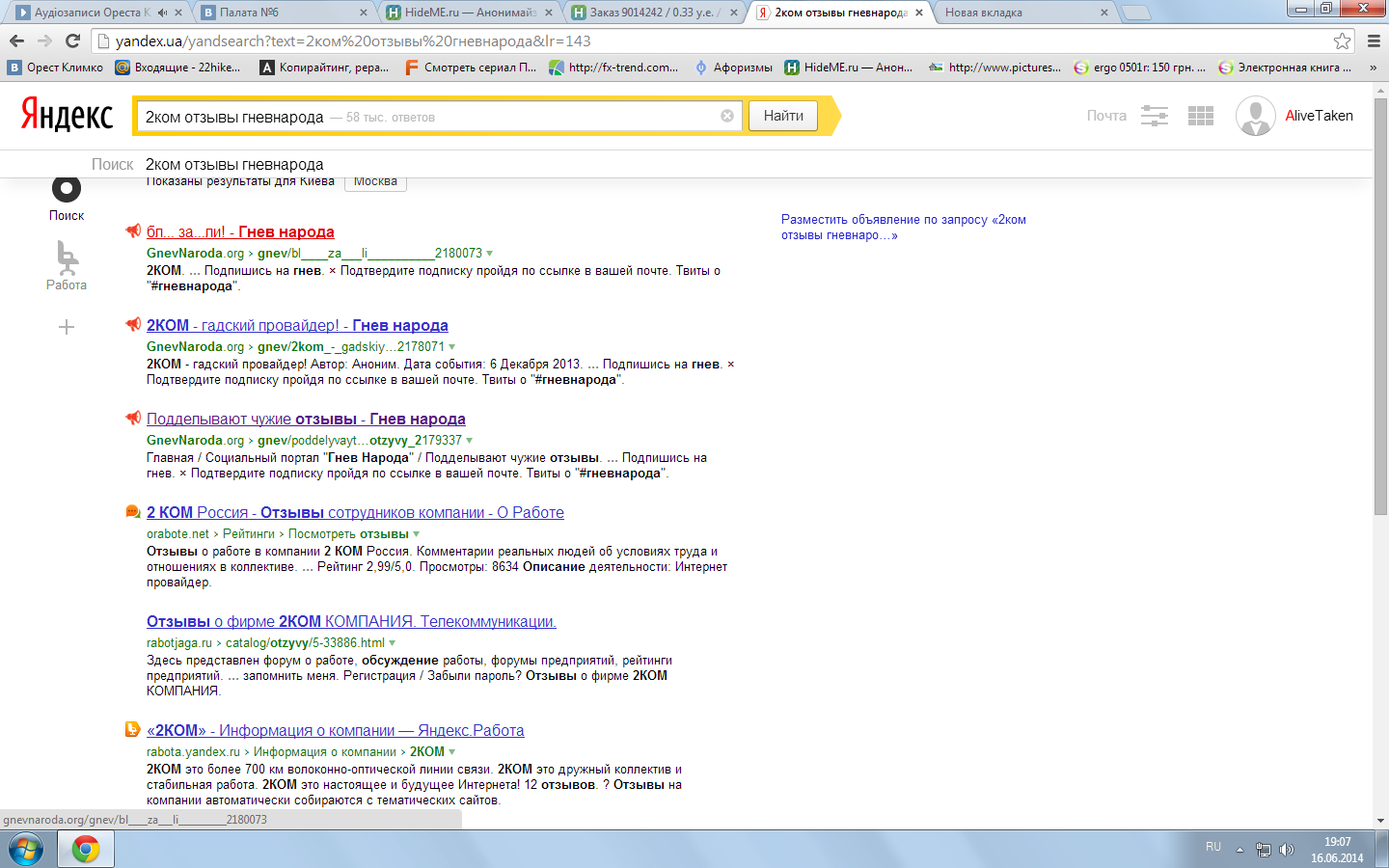This screenshot has height=868, width=1389.
Task: Open '2КОМ - гадский провайдер' result
Action: [x=297, y=325]
